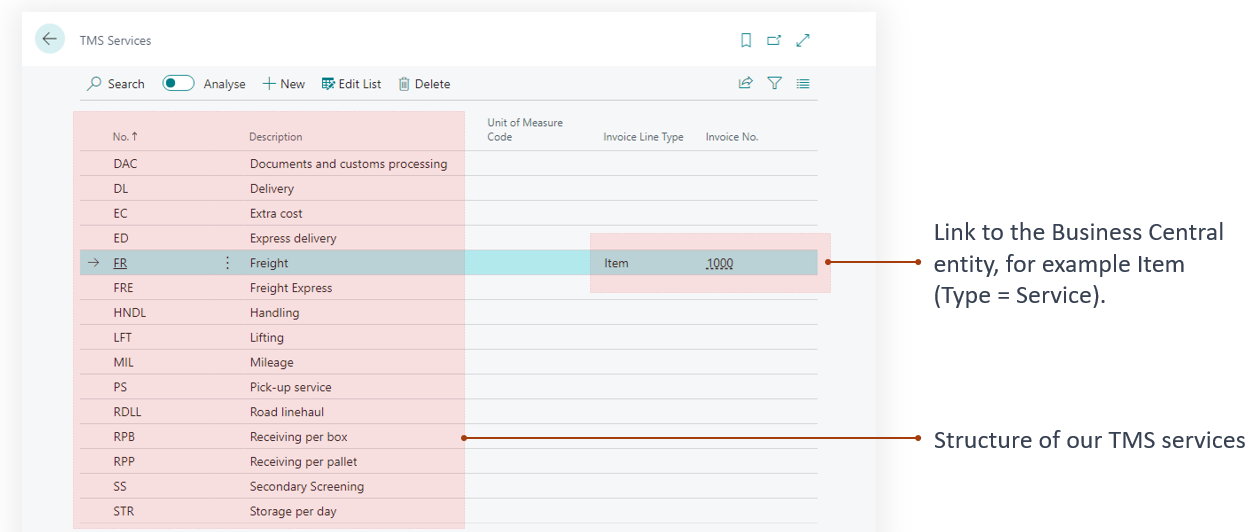Expand page to full screen
The height and width of the screenshot is (532, 1253).
[x=803, y=41]
